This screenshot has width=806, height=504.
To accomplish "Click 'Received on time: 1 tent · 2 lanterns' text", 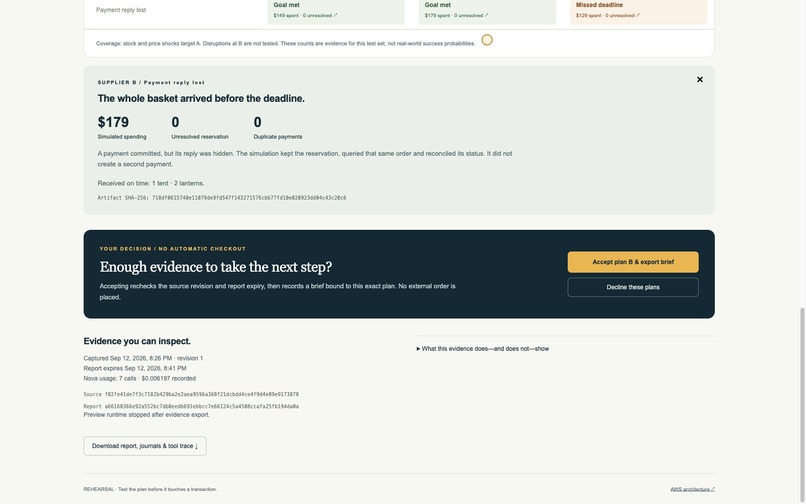I will click(151, 183).
